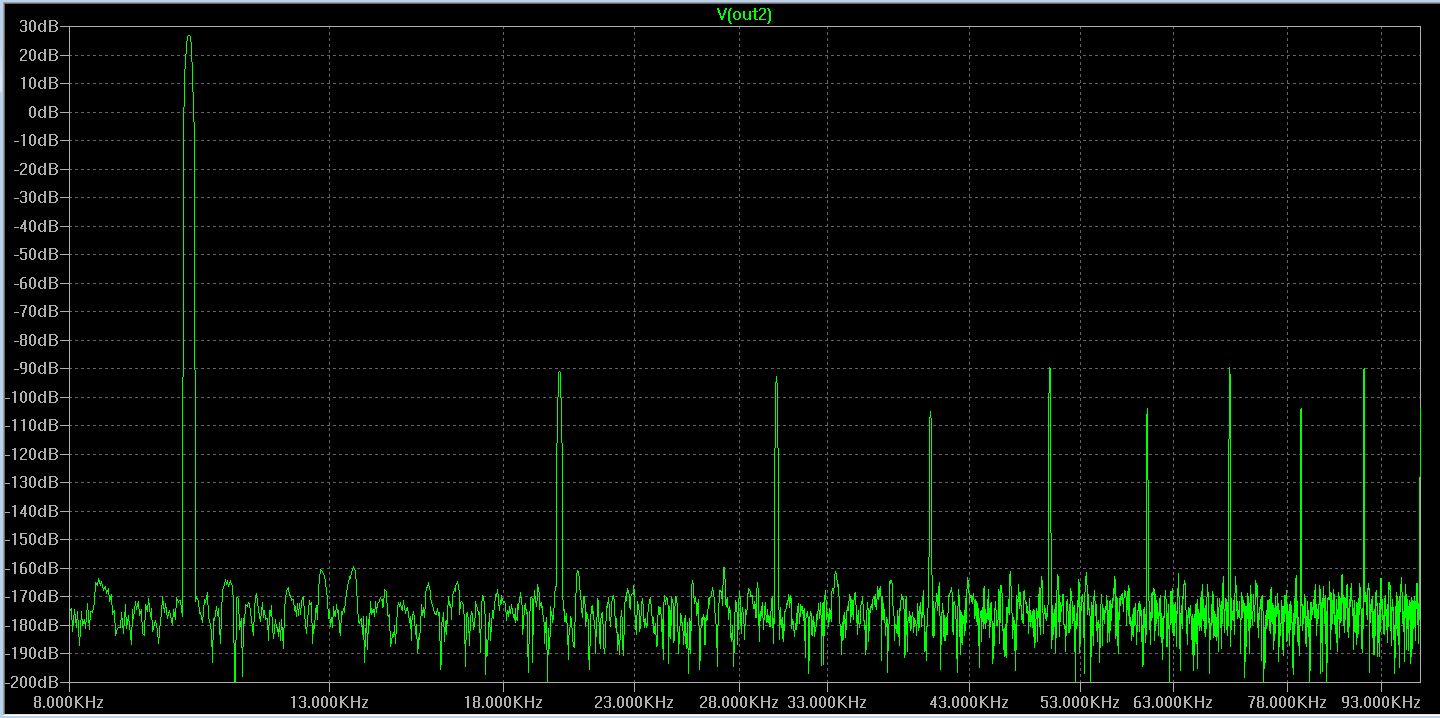Click the 93.000KHz frequency label

1381,702
